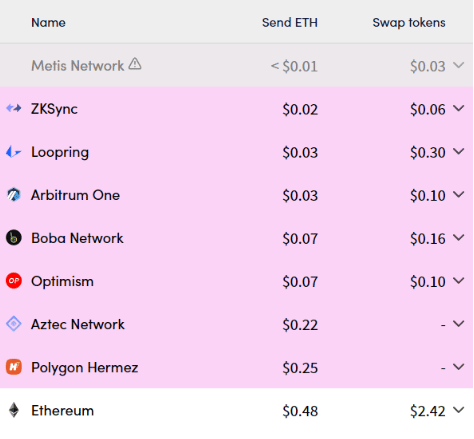Open the Arbitrum One name link
This screenshot has width=474, height=439.
(75, 195)
